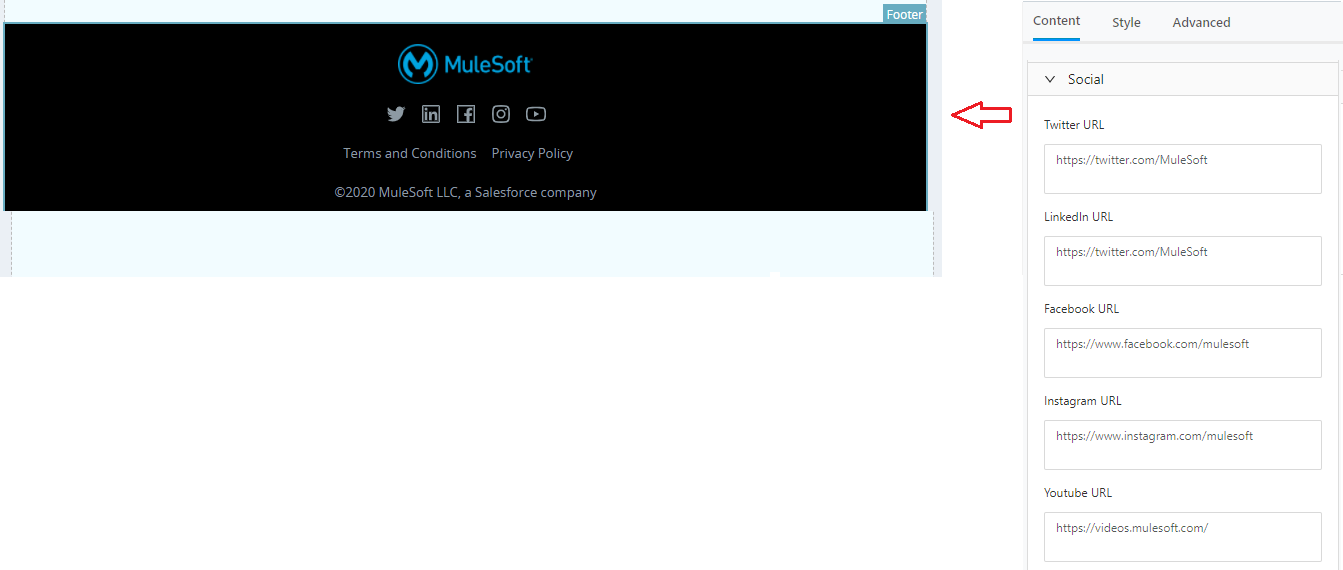This screenshot has width=1343, height=570.
Task: Open the Terms and Conditions link
Action: pyautogui.click(x=410, y=153)
